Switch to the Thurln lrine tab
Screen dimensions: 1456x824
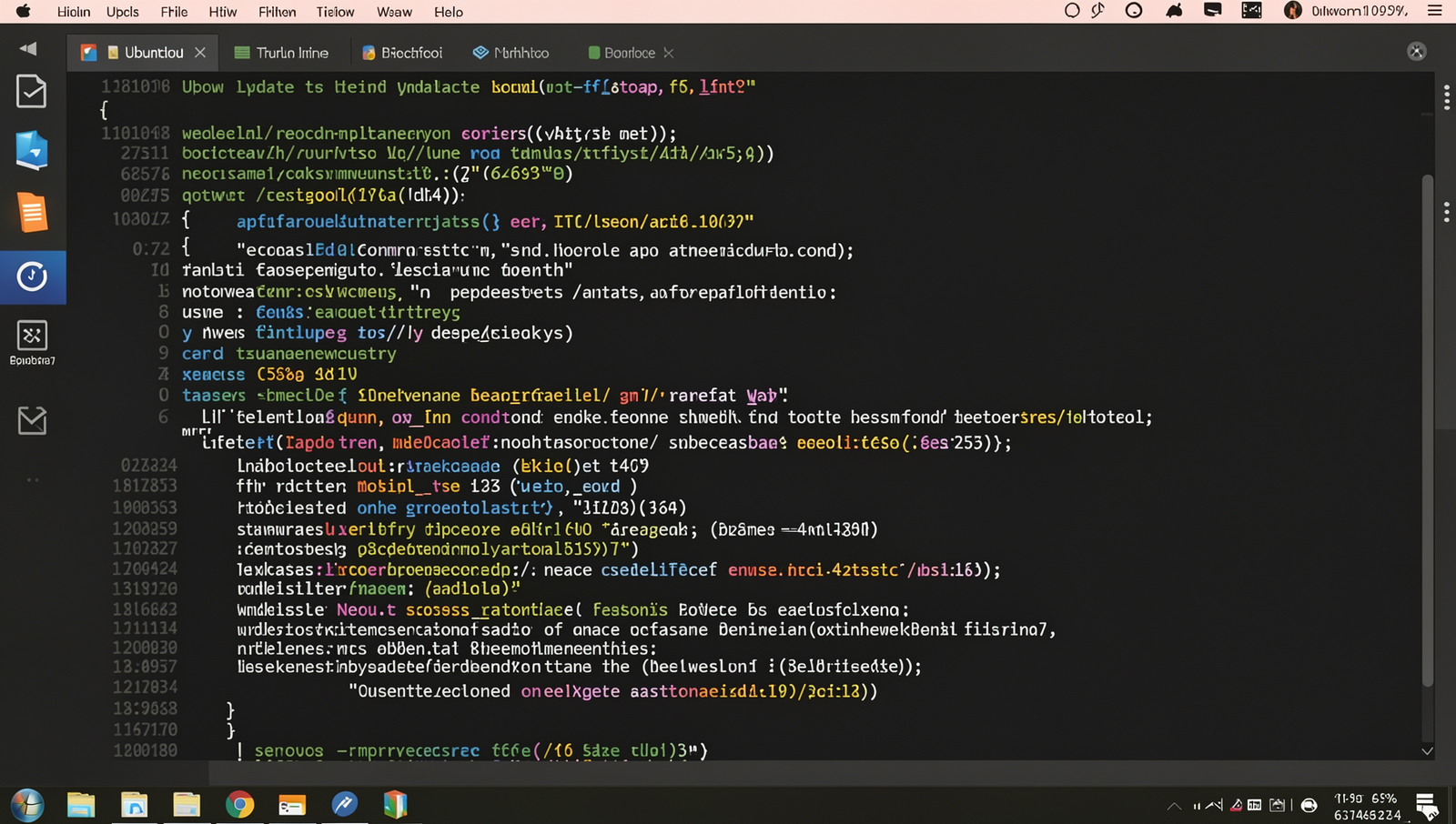[x=281, y=53]
